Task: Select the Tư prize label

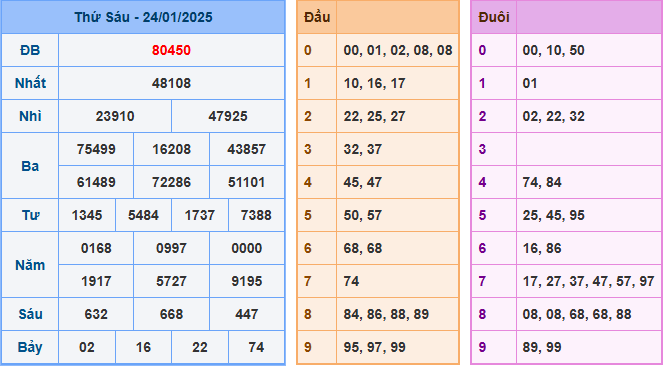Action: tap(30, 215)
